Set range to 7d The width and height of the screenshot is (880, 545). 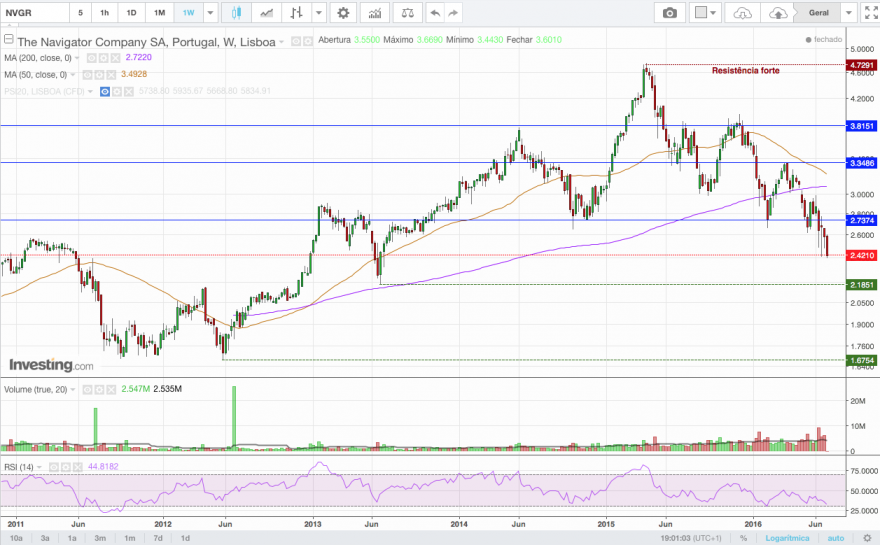click(x=158, y=538)
